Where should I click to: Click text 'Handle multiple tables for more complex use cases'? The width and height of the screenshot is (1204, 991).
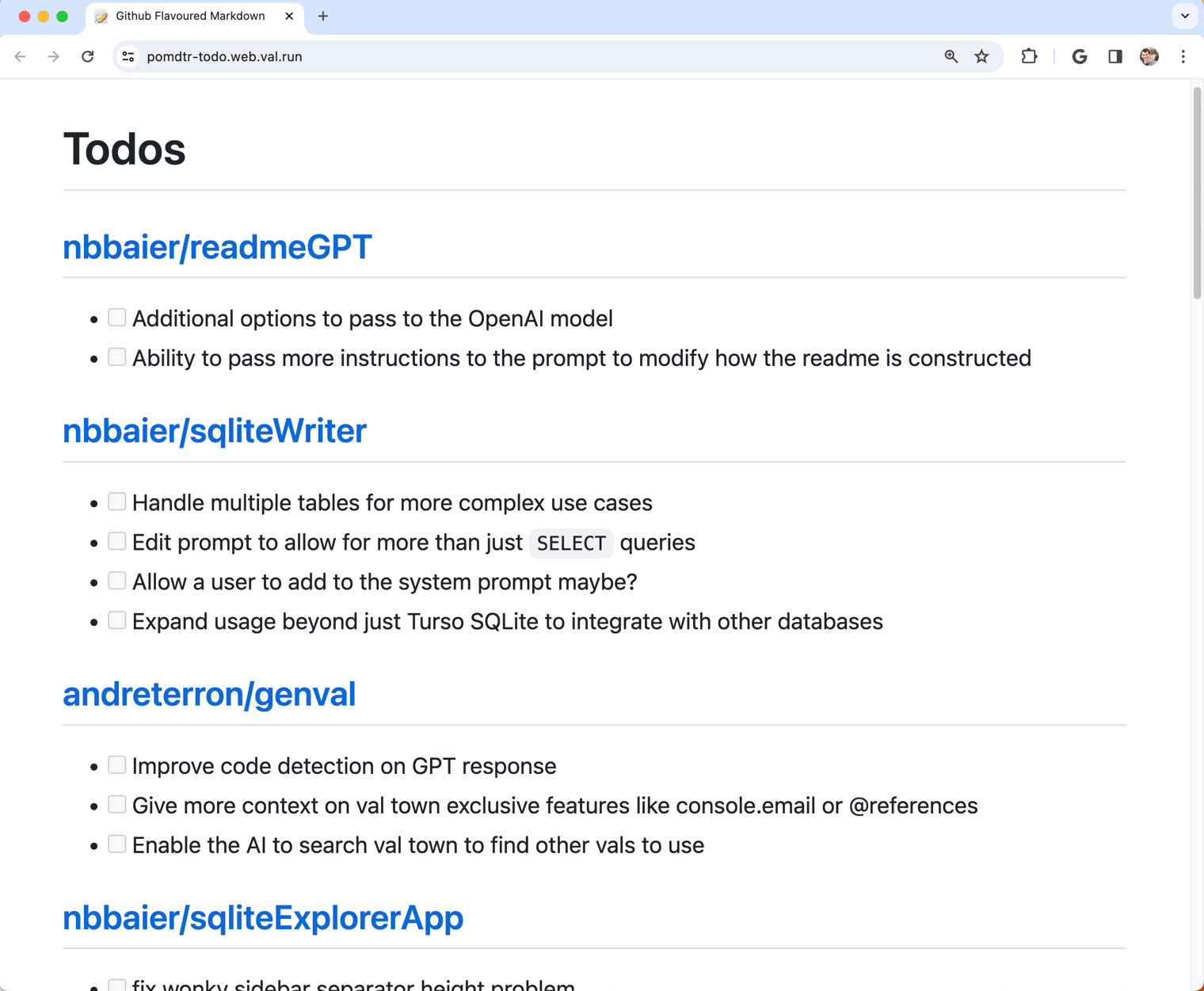pos(392,503)
